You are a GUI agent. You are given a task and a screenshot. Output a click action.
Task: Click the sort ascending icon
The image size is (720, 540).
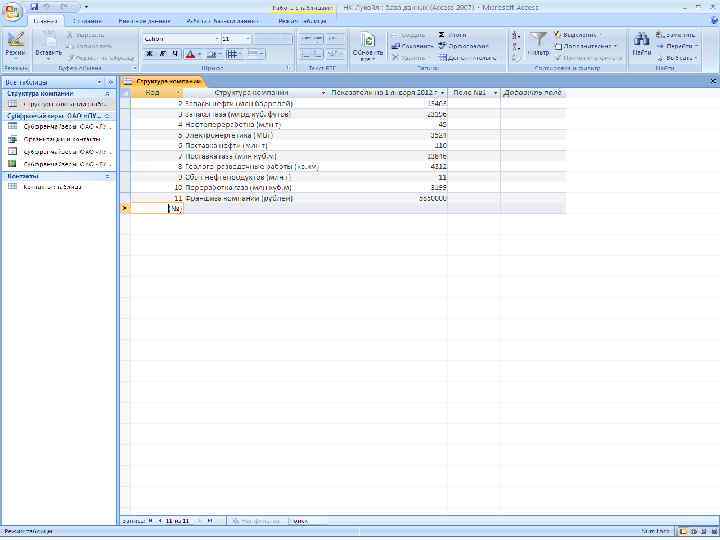[517, 35]
